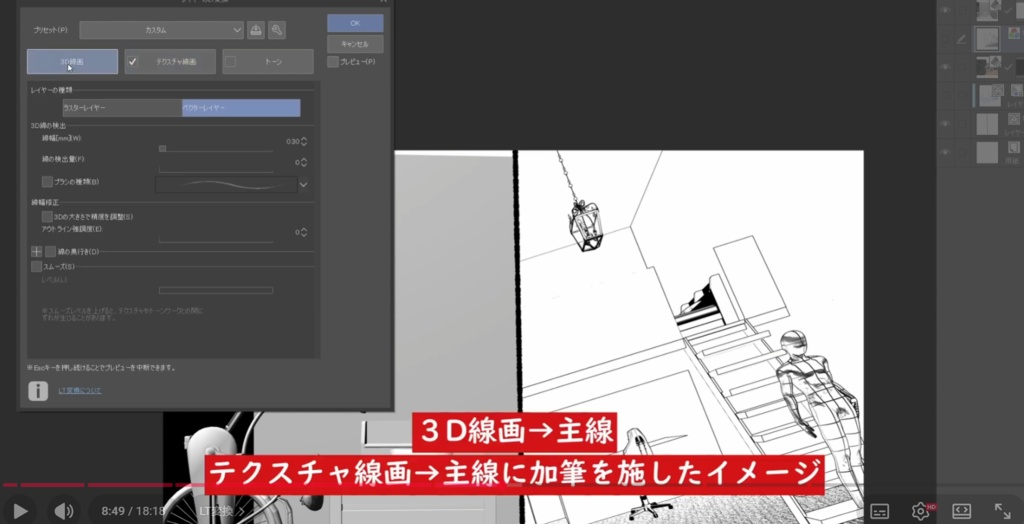Screen dimensions: 1024x524
Task: Switch to theater mode view
Action: (x=961, y=511)
